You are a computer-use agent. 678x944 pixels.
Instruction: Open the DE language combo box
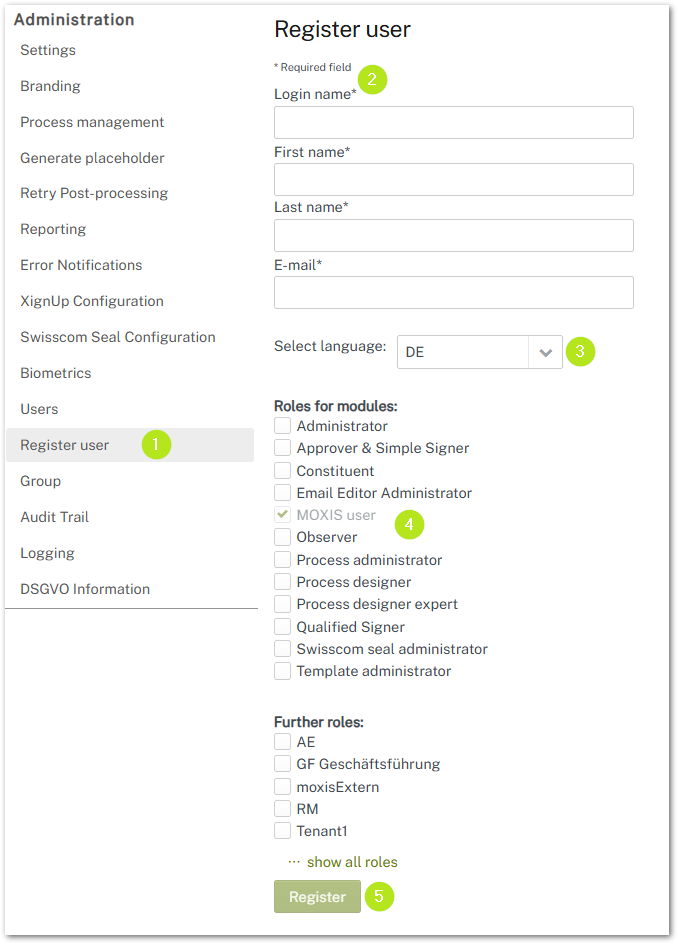point(463,352)
